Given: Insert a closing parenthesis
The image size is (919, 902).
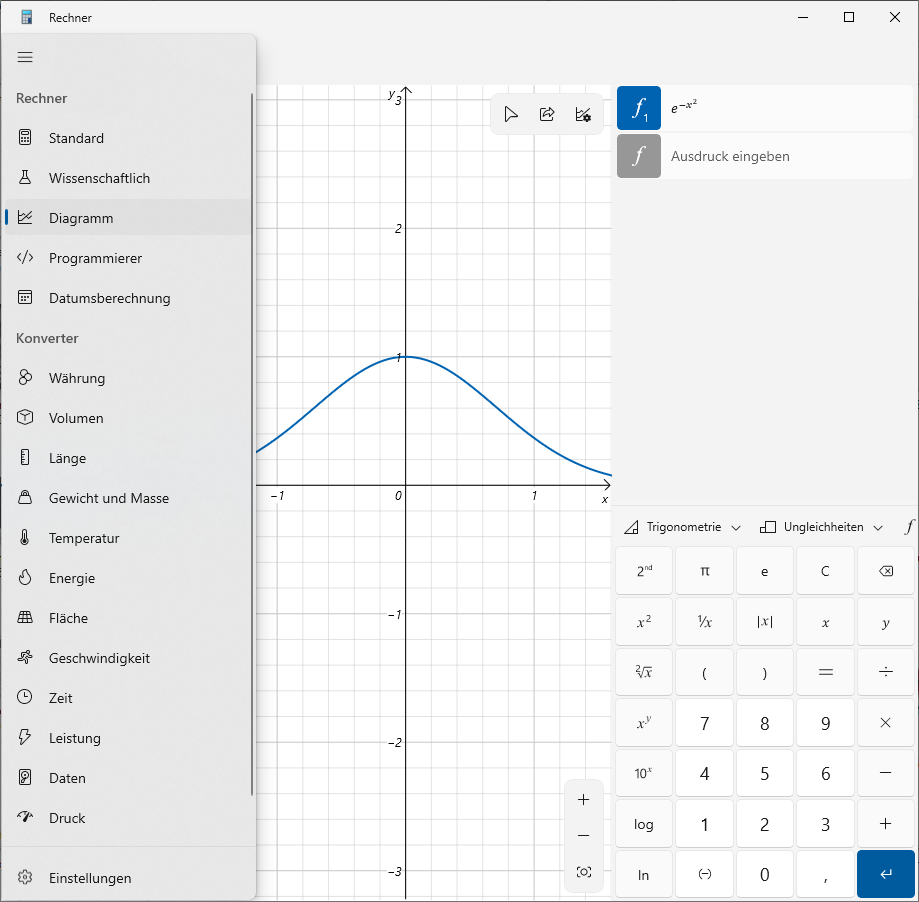Looking at the screenshot, I should (x=765, y=672).
